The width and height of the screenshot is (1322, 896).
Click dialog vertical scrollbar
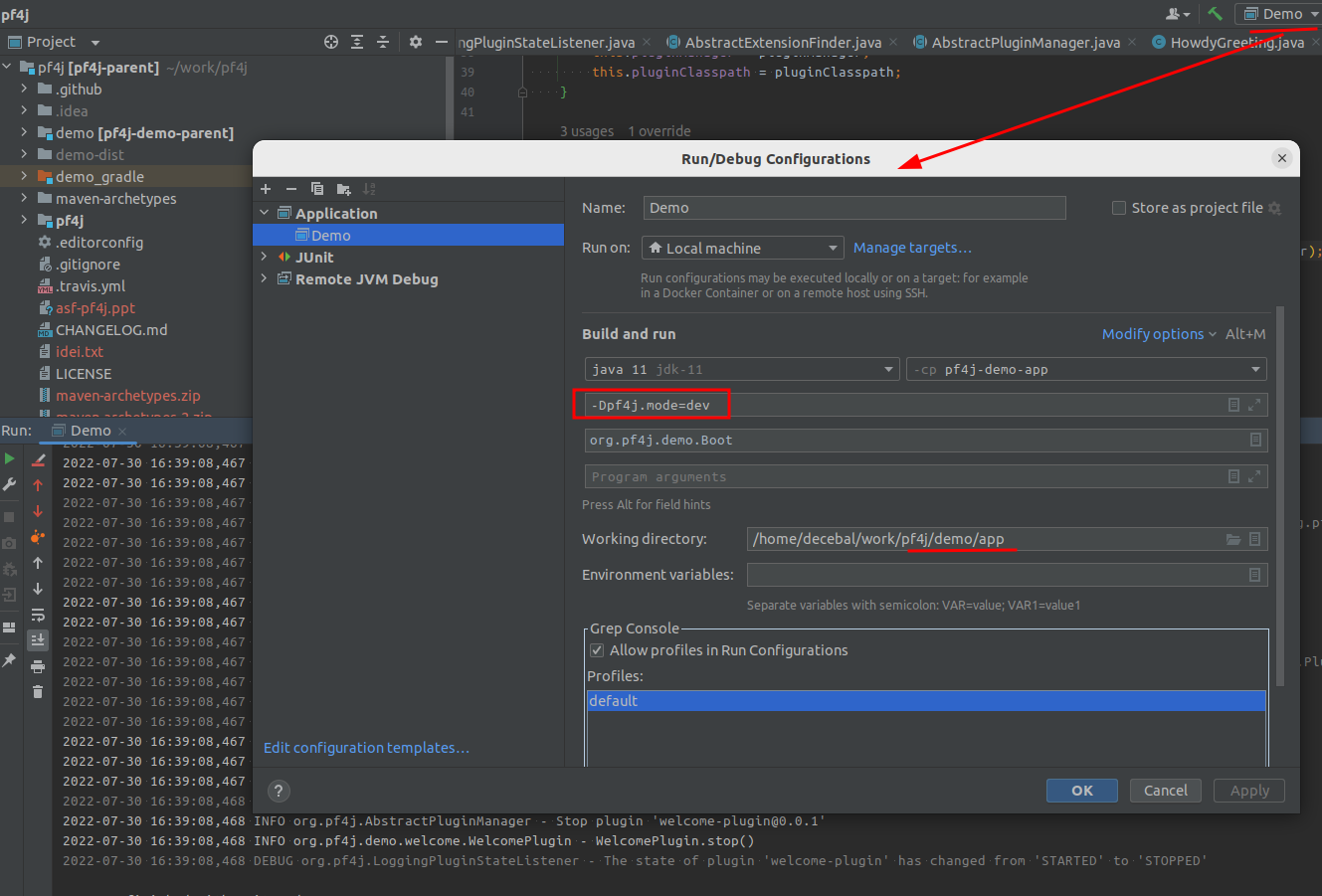pos(1280,496)
